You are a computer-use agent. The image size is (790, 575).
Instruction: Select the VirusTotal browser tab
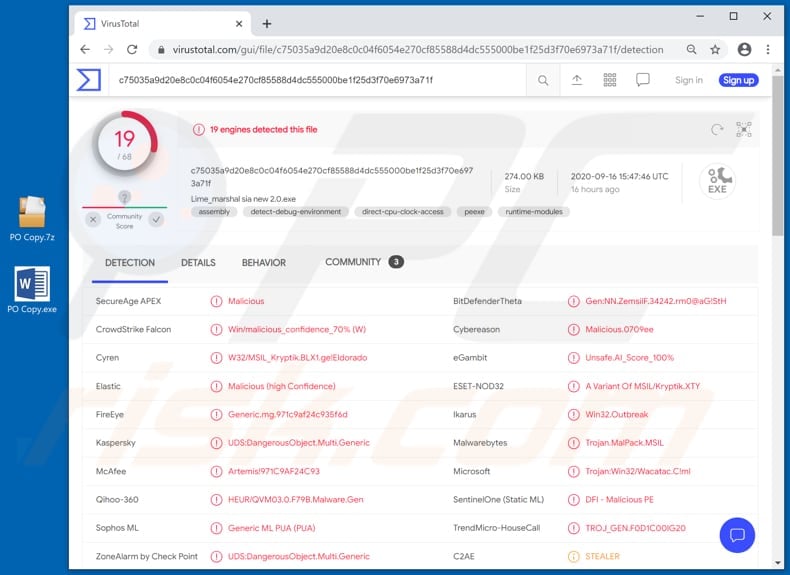162,24
